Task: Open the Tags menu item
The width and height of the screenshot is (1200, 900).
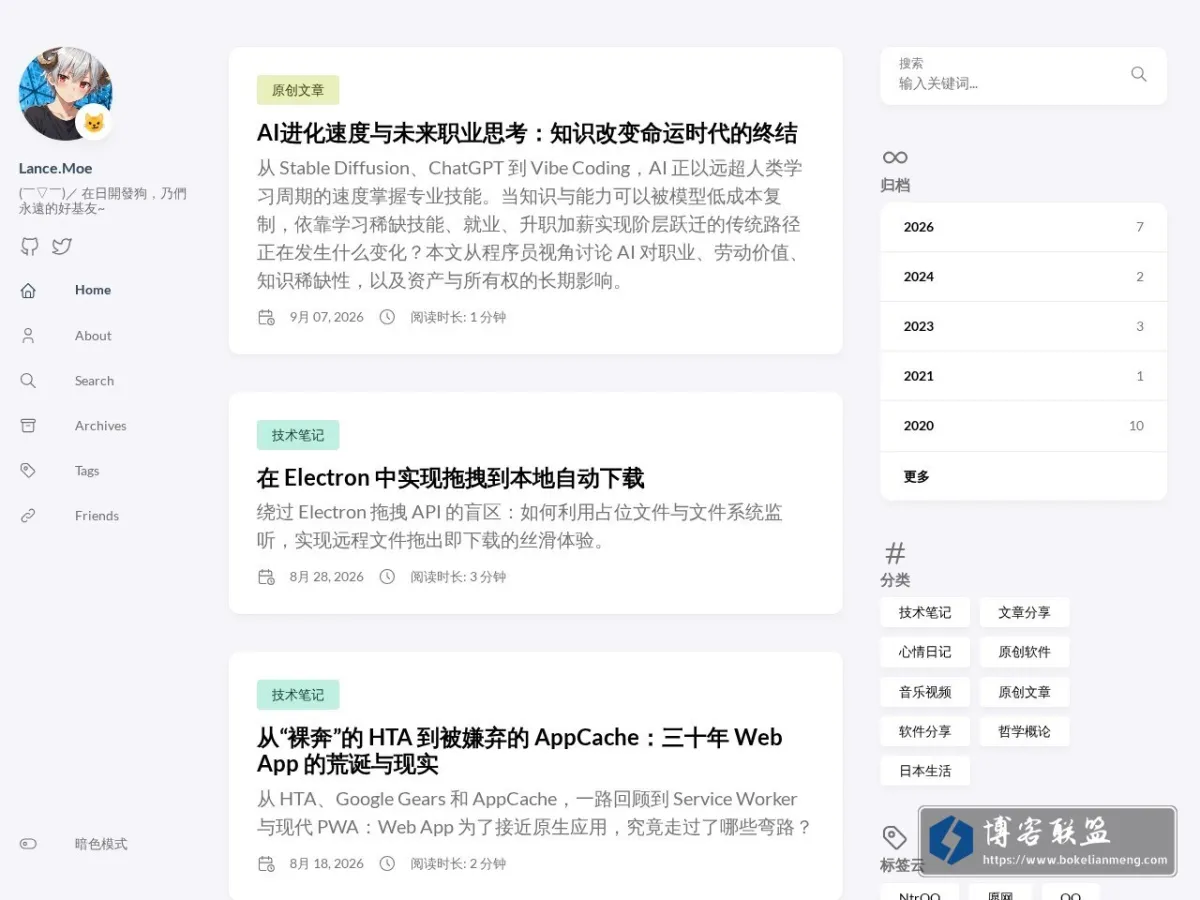Action: [x=87, y=471]
